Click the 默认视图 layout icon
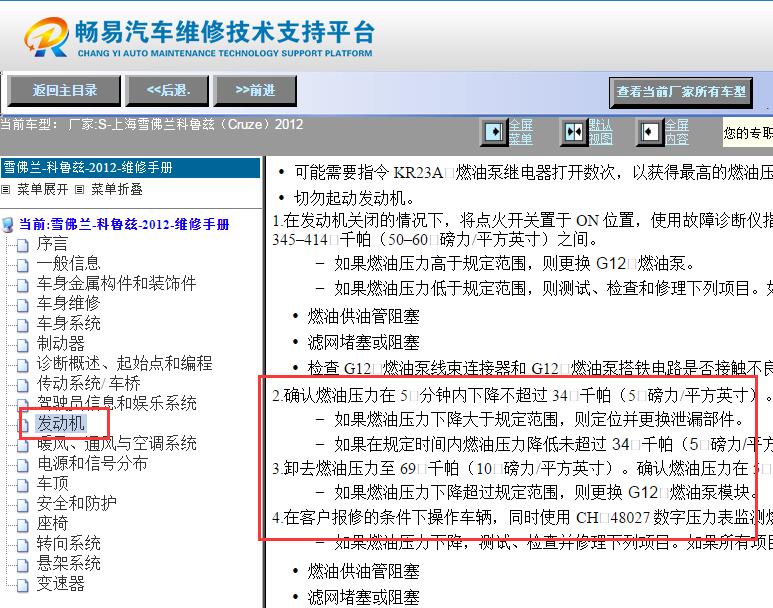This screenshot has width=773, height=608. pos(574,132)
